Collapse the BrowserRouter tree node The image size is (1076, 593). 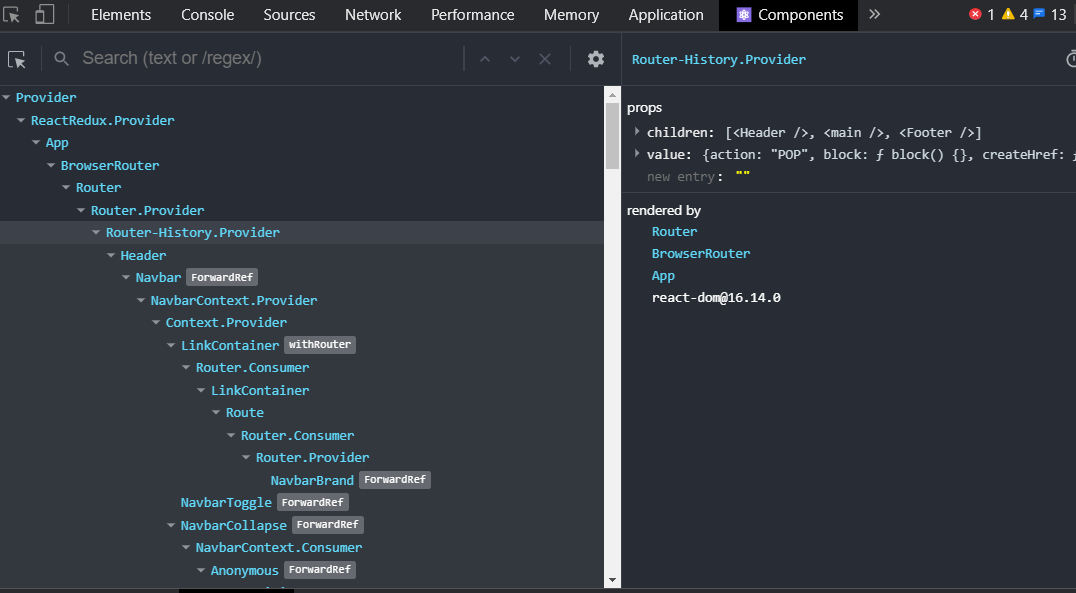coord(51,165)
